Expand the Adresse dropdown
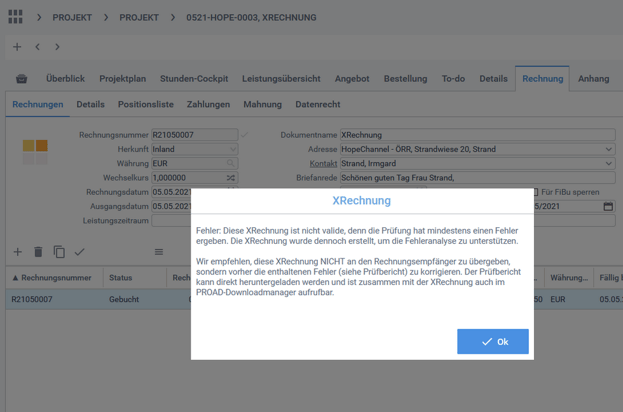 point(608,149)
